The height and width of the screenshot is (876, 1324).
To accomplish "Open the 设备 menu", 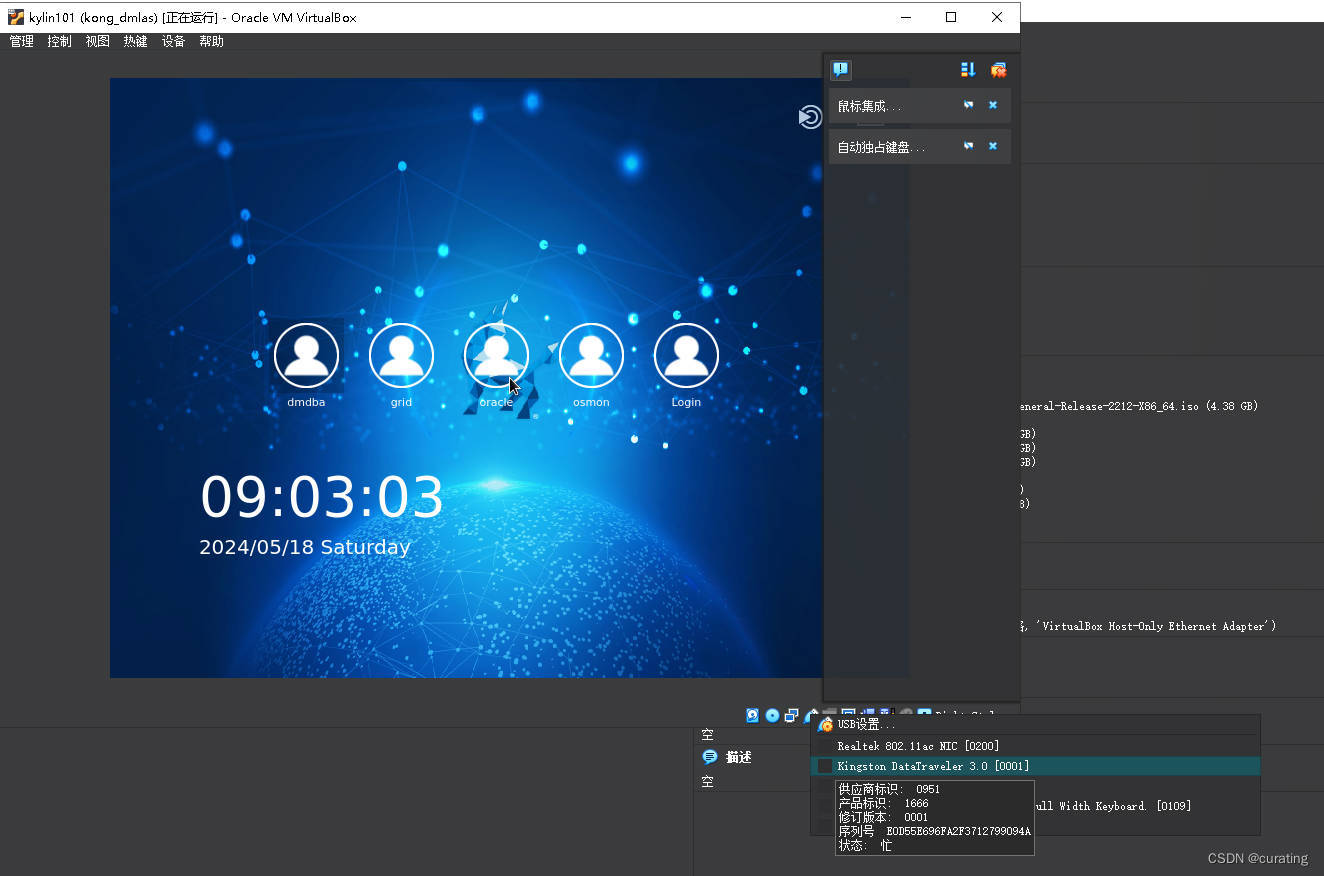I will click(173, 41).
